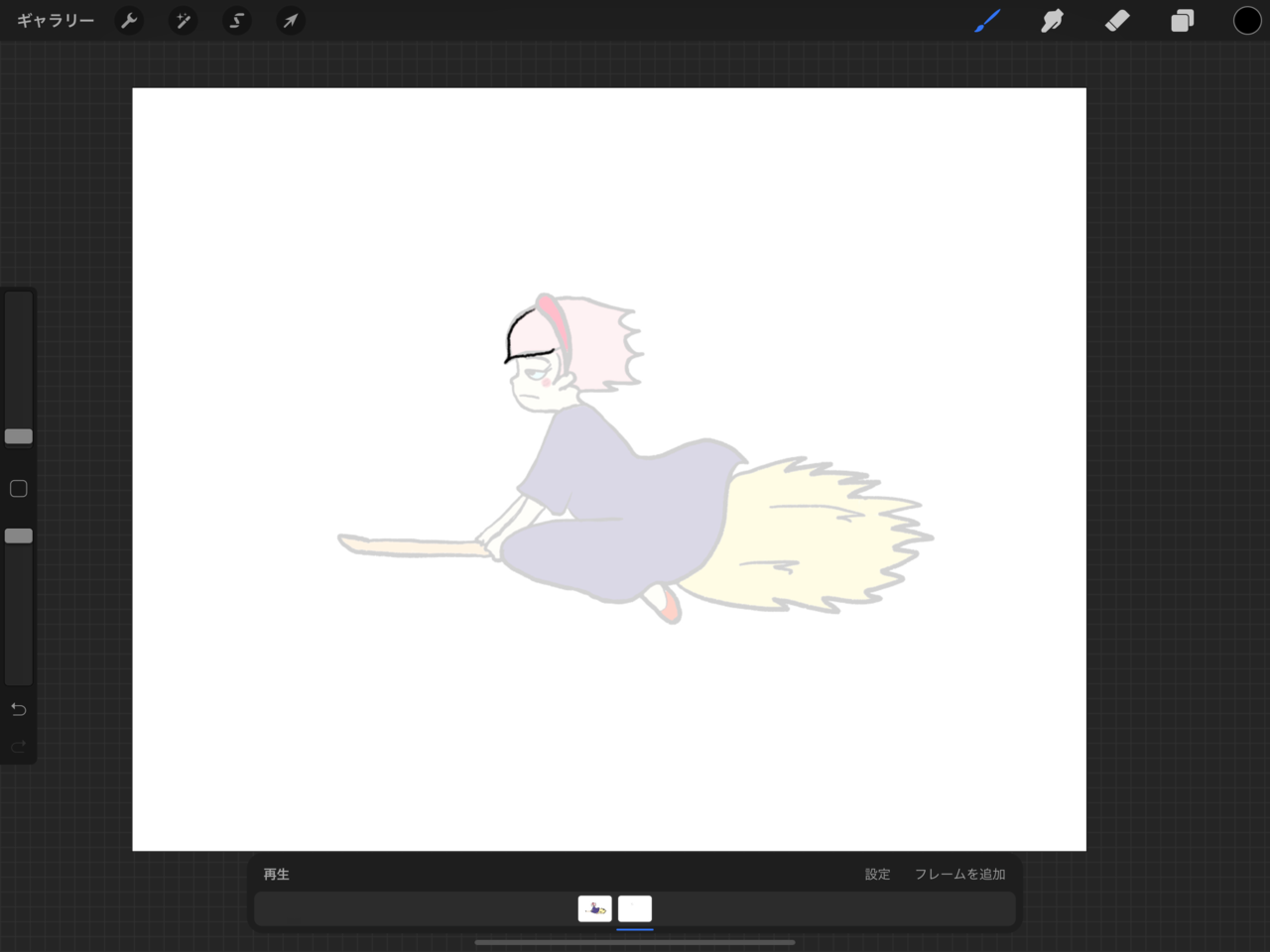Viewport: 1270px width, 952px height.
Task: Activate the Selection S tool
Action: pos(236,21)
